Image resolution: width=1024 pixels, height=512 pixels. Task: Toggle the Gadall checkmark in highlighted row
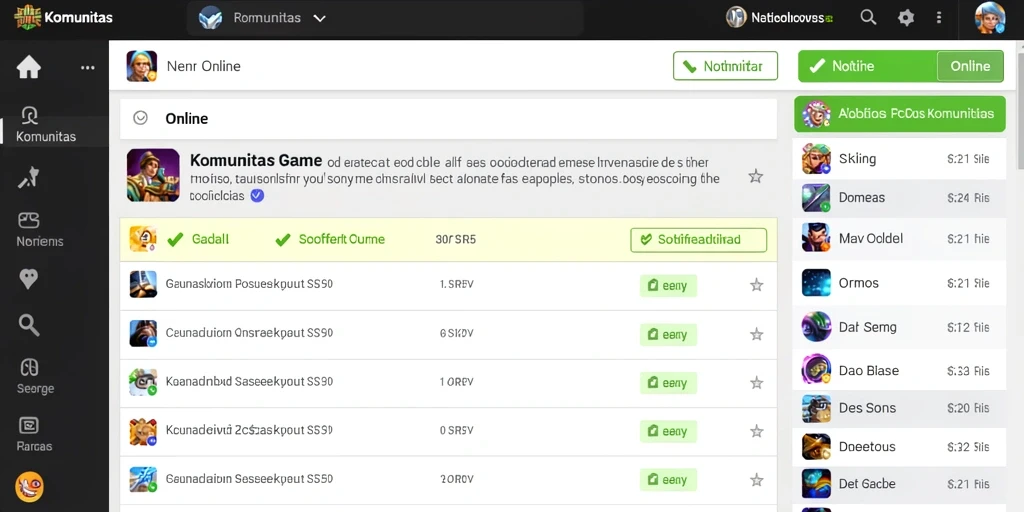(x=175, y=240)
